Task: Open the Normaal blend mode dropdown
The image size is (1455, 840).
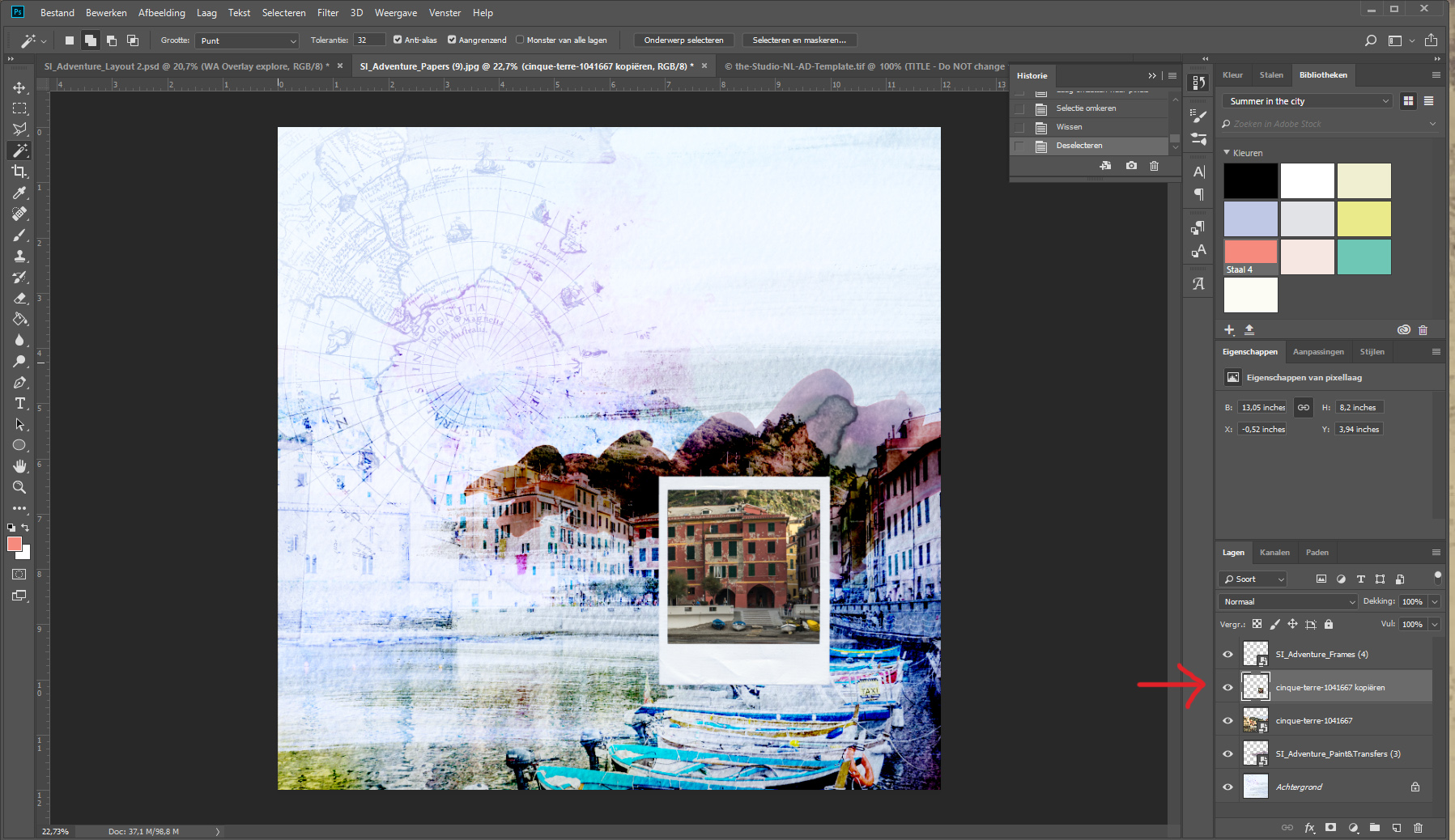Action: 1287,601
